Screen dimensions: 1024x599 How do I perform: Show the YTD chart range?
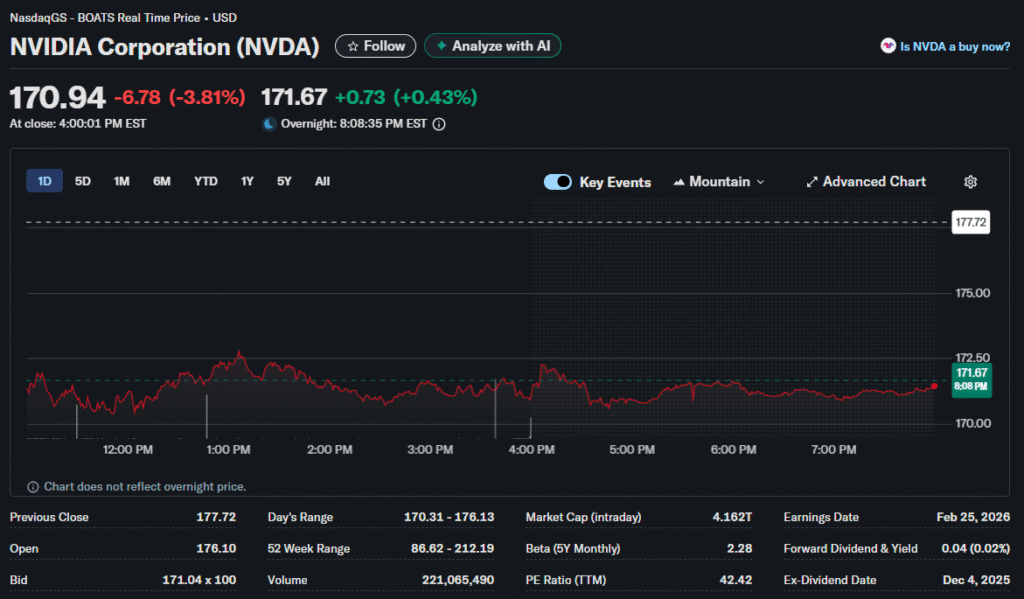205,181
